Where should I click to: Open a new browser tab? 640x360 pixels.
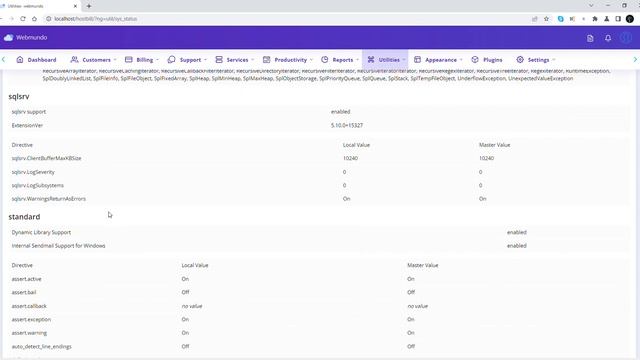click(x=89, y=6)
